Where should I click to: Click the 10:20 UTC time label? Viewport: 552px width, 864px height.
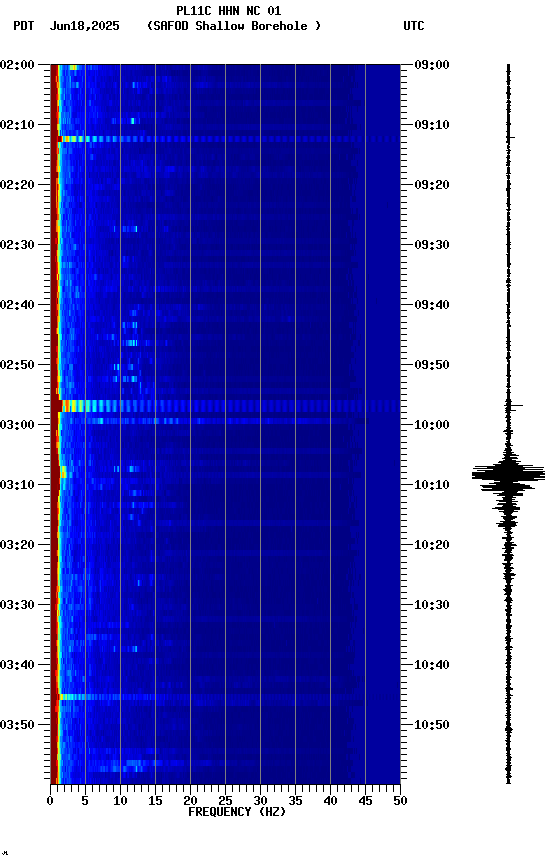(432, 545)
